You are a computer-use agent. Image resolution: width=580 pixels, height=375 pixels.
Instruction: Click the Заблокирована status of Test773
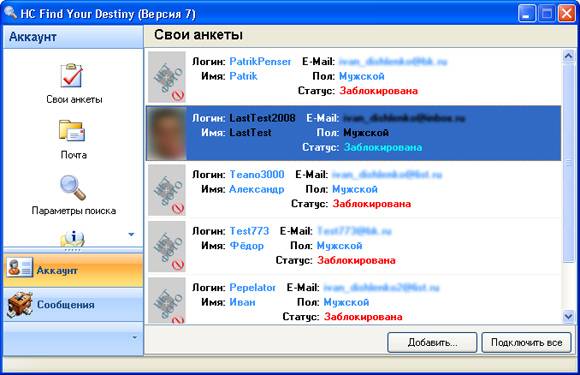[x=356, y=260]
